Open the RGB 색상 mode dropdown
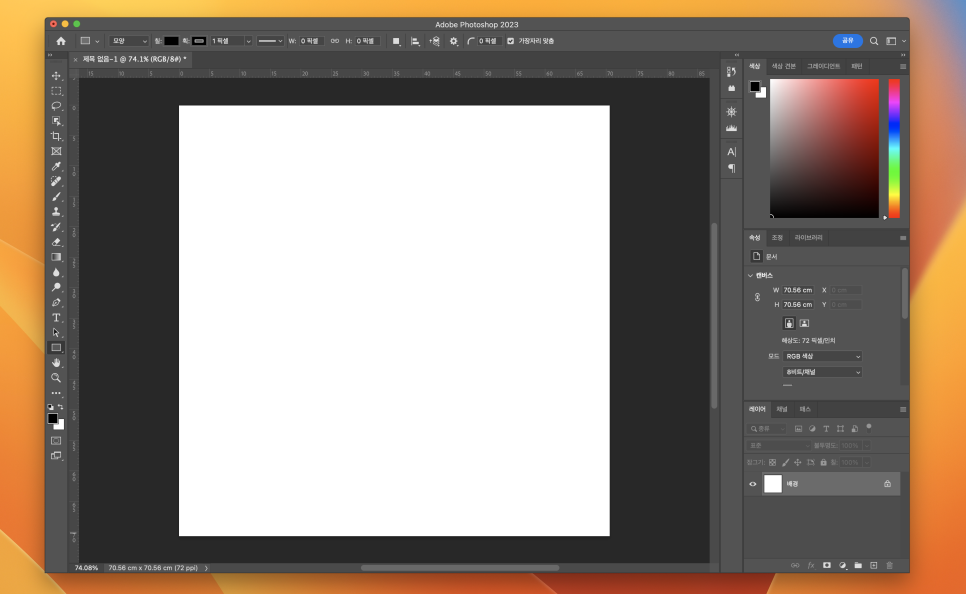This screenshot has width=966, height=594. point(822,356)
